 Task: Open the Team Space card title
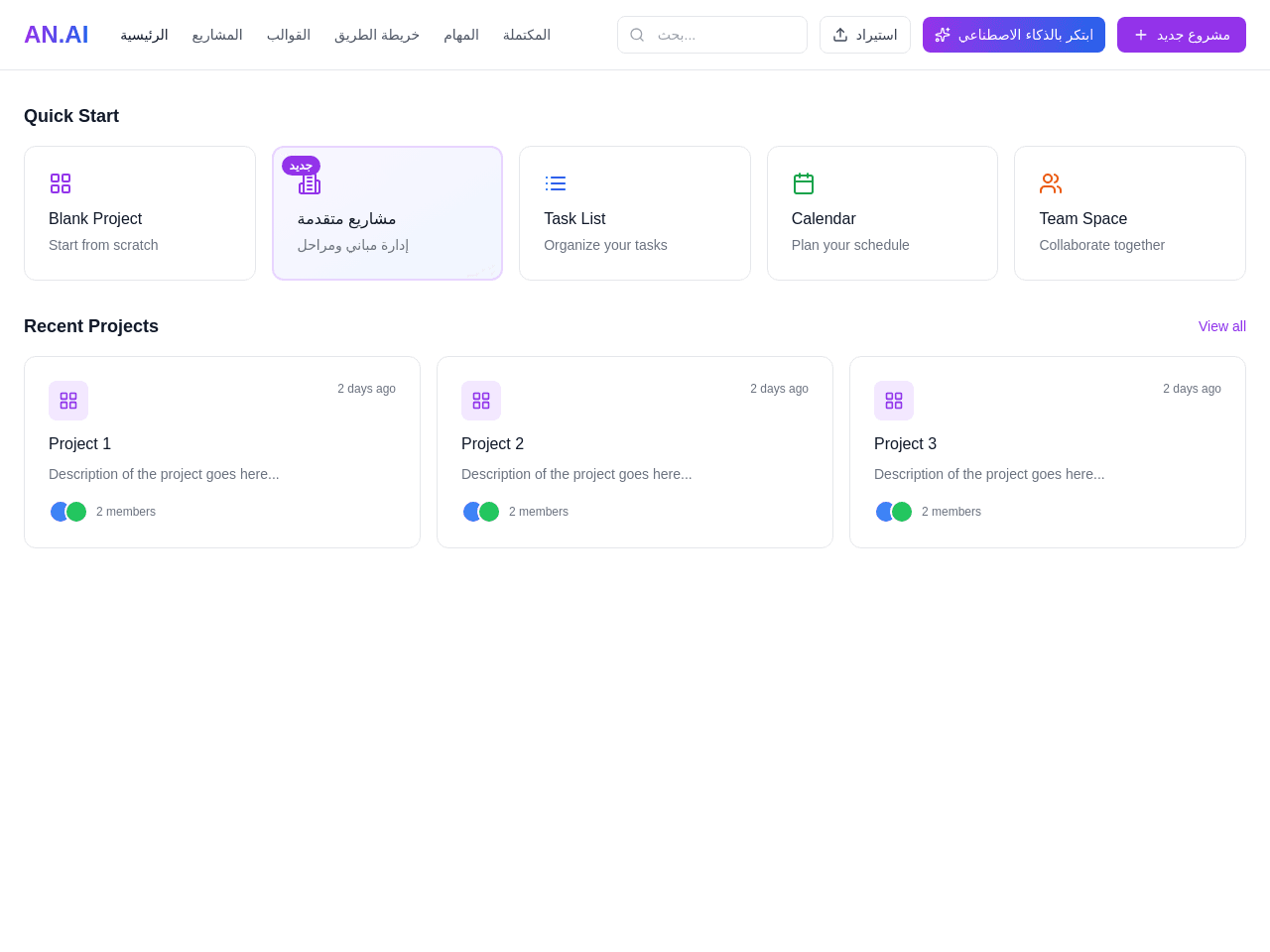click(x=1083, y=218)
